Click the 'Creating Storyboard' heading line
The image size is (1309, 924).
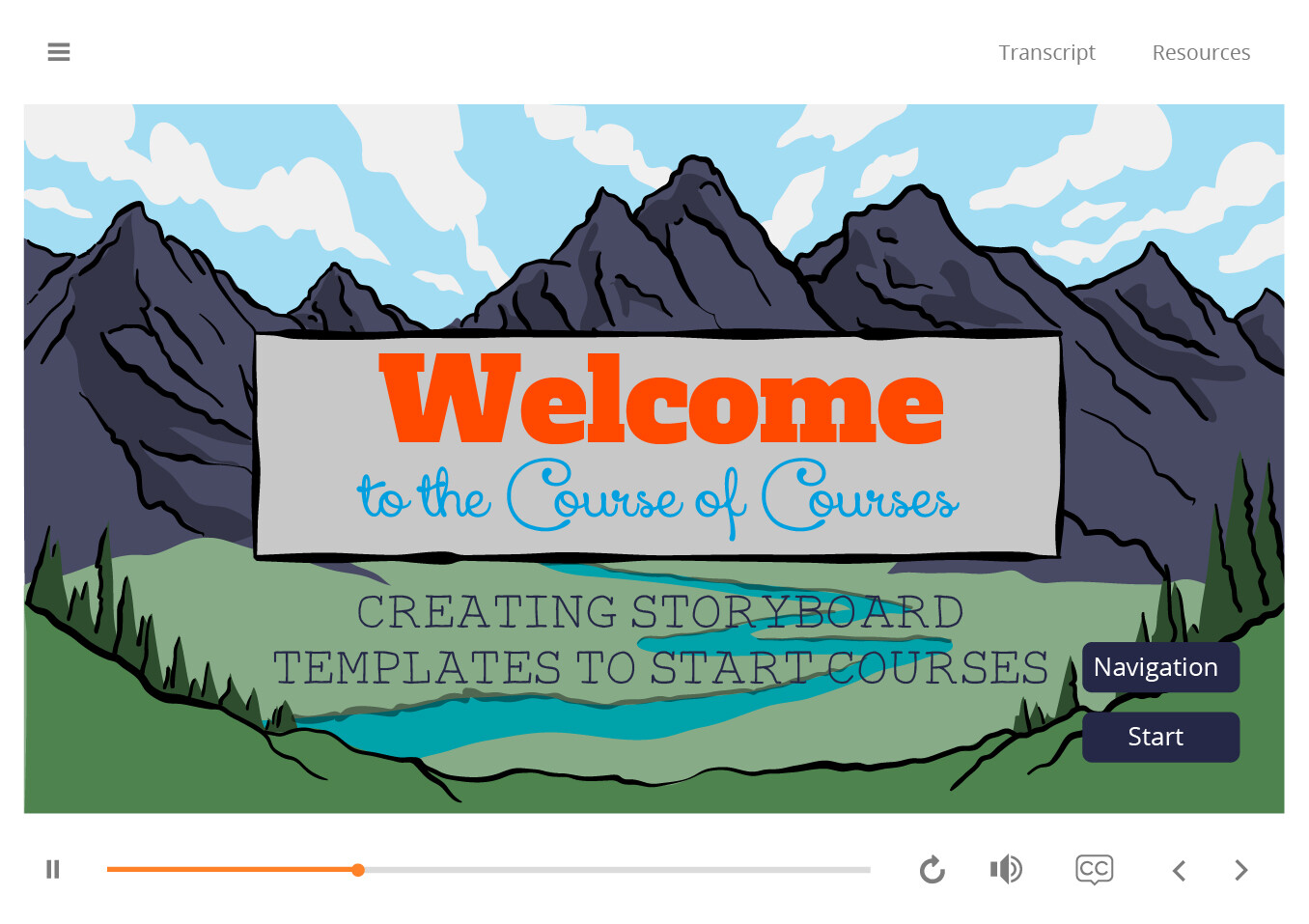pyautogui.click(x=660, y=612)
